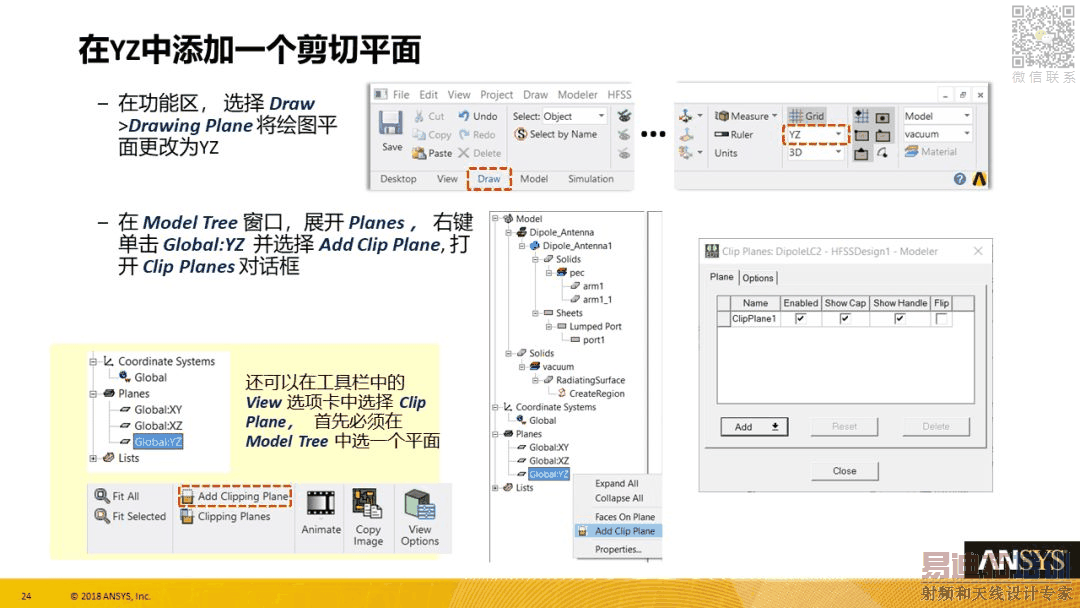Toggle Show Cap checkbox for ClipPlane1

tap(845, 319)
